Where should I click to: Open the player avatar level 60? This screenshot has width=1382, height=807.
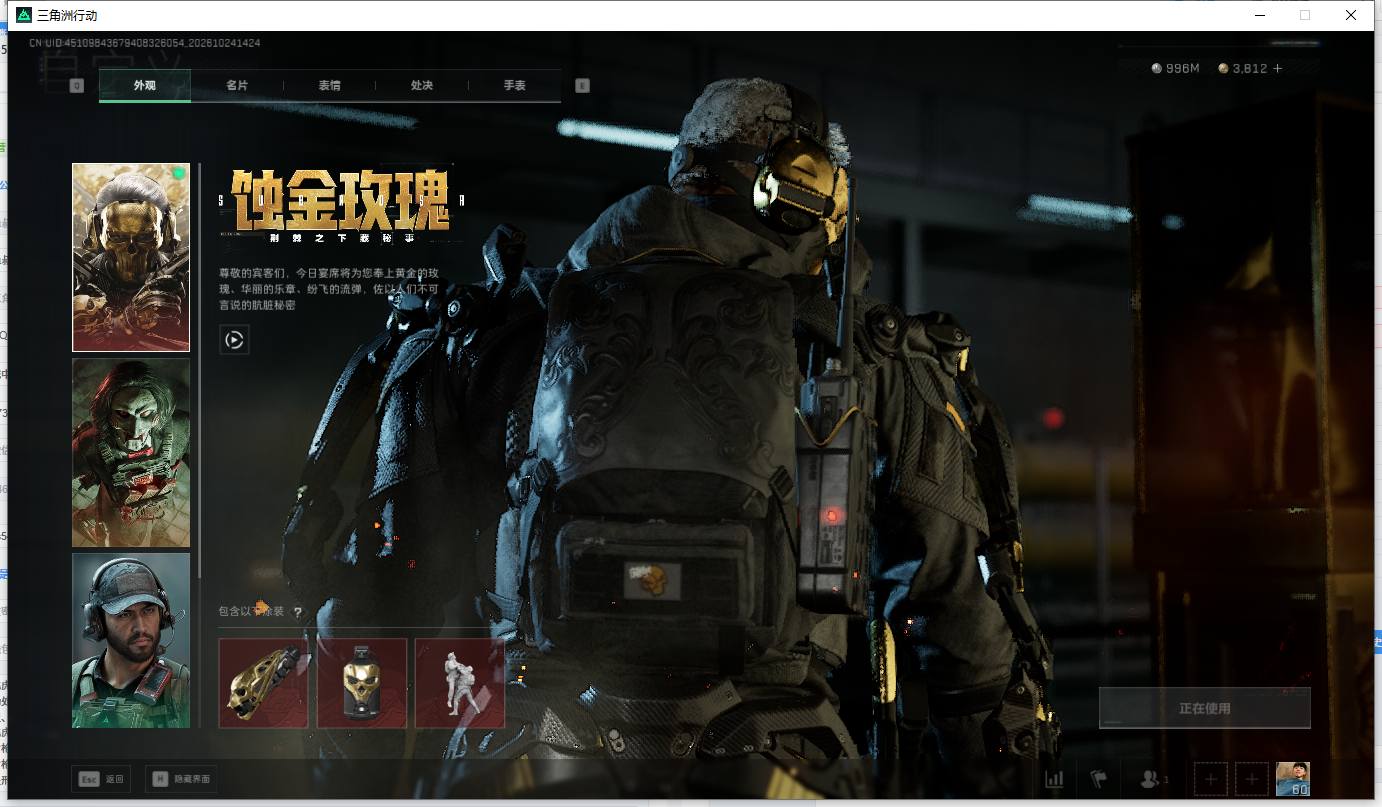click(x=1293, y=779)
